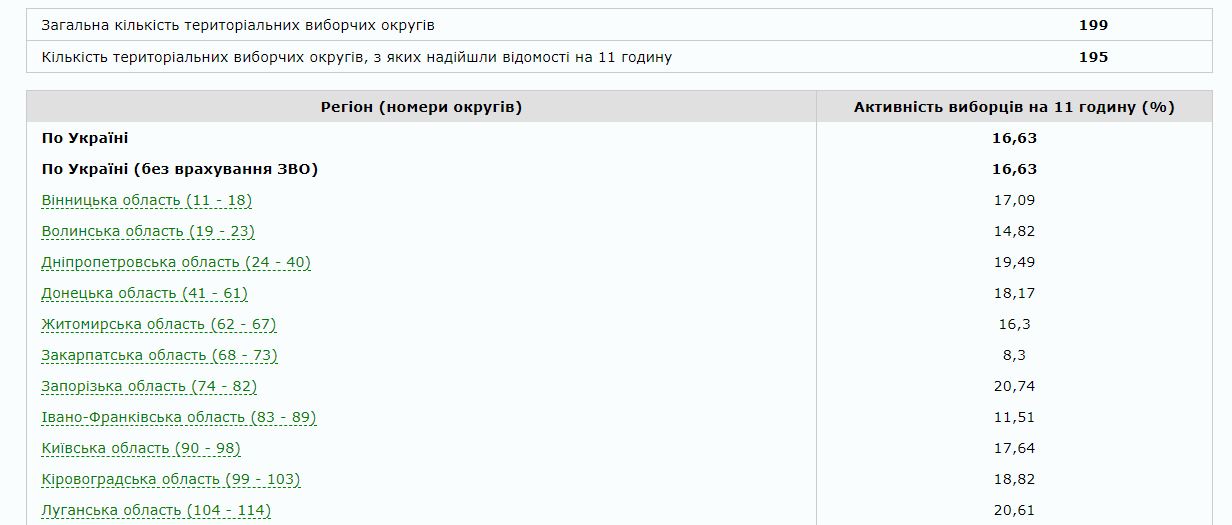Click the По Україні (без врахування ЗВО) label

coord(180,169)
